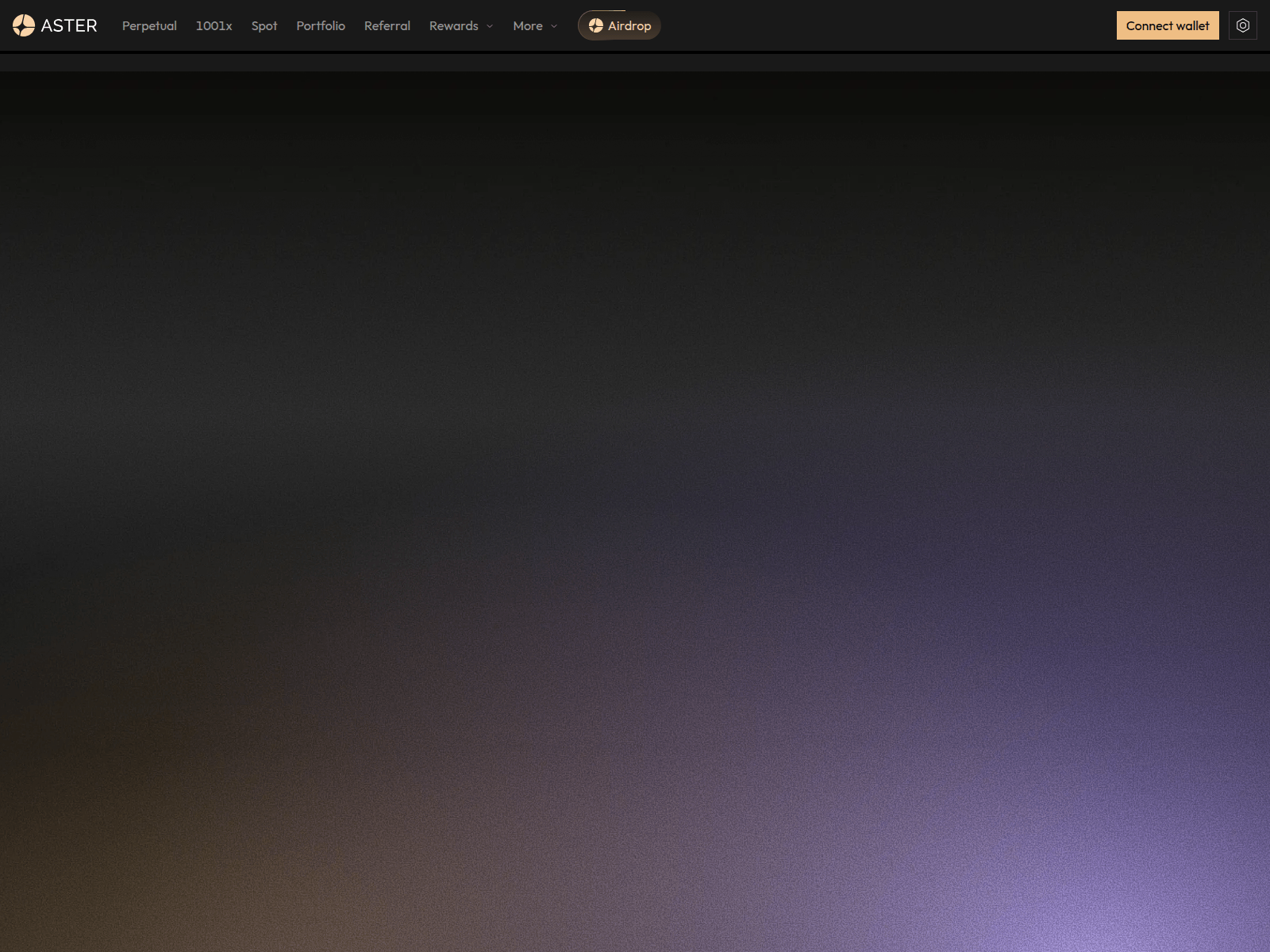
Task: Open the Portfolio page
Action: [321, 25]
